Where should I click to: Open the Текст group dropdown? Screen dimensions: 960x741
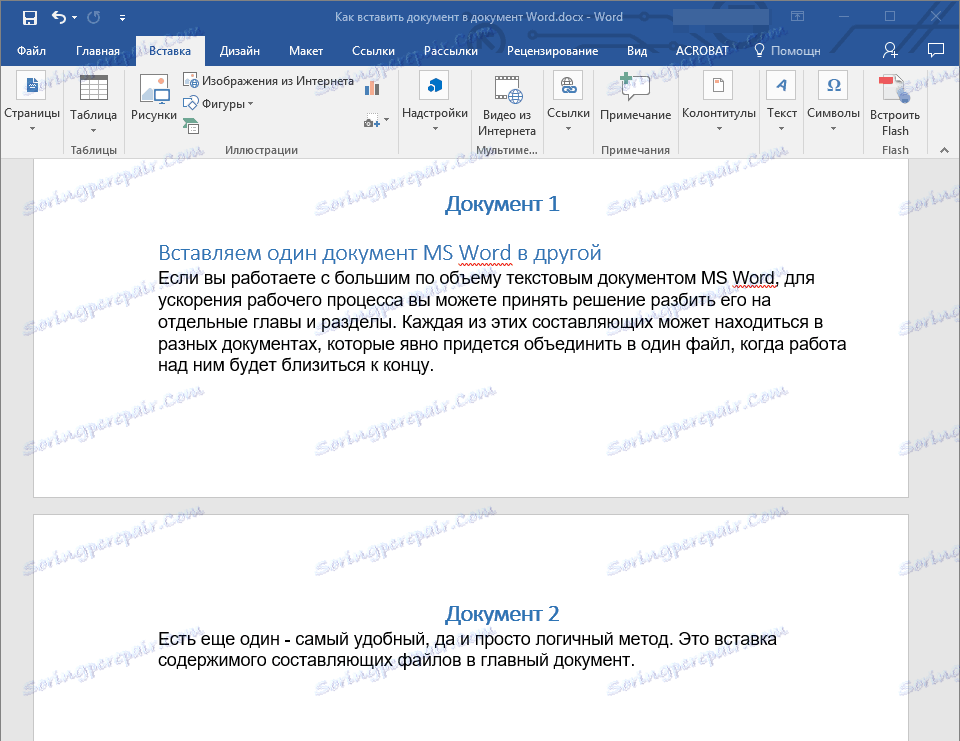click(x=782, y=103)
